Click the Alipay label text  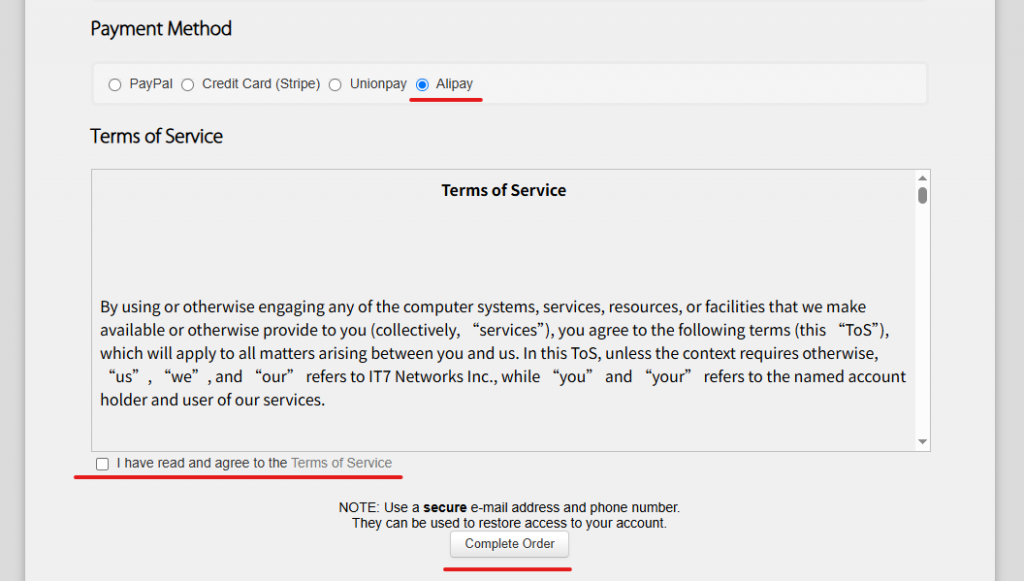click(454, 84)
